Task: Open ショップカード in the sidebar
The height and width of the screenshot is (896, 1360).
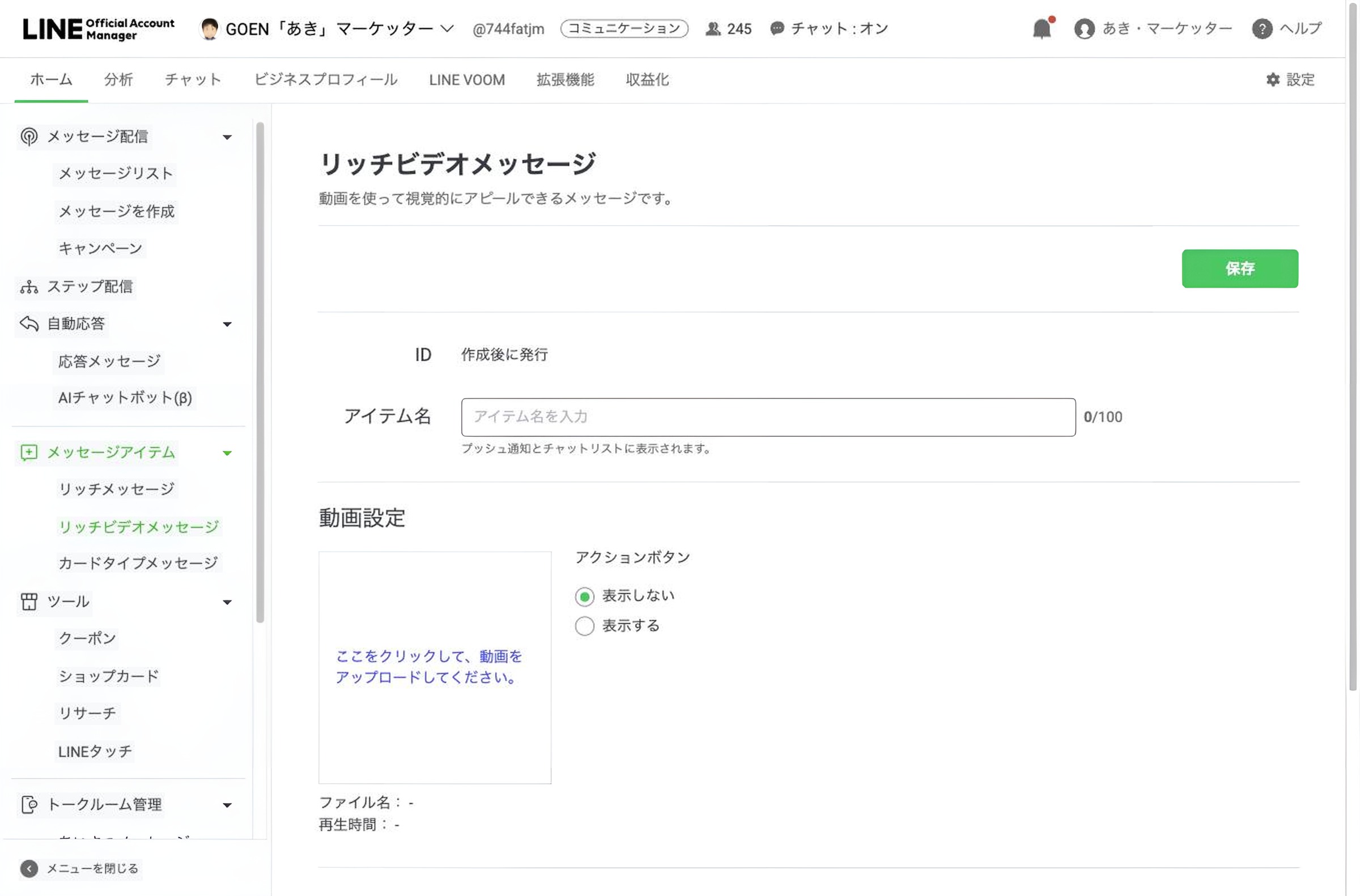Action: click(x=109, y=677)
